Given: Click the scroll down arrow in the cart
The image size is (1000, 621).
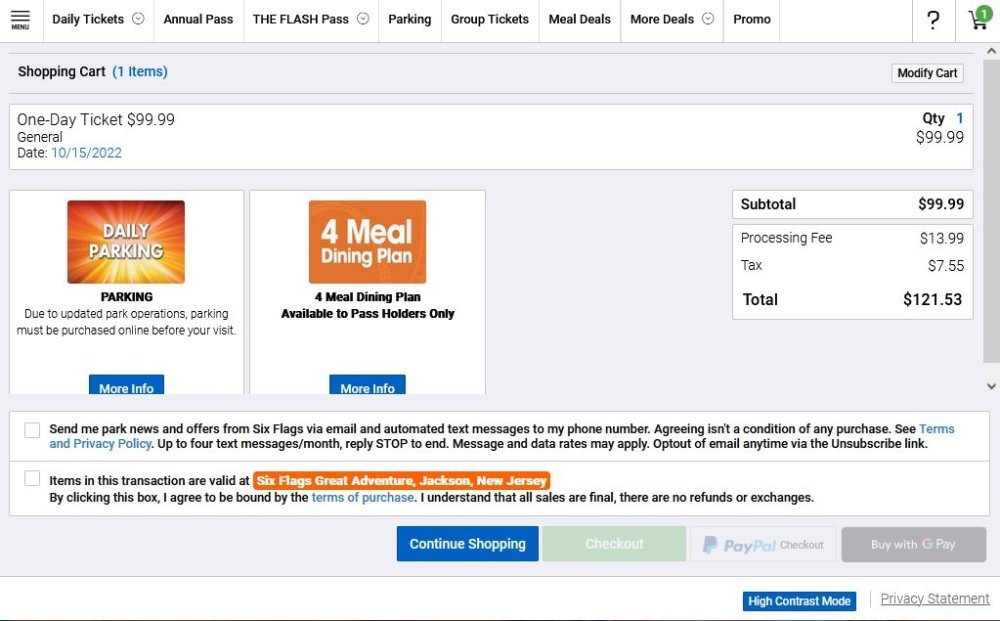Looking at the screenshot, I should [x=991, y=385].
